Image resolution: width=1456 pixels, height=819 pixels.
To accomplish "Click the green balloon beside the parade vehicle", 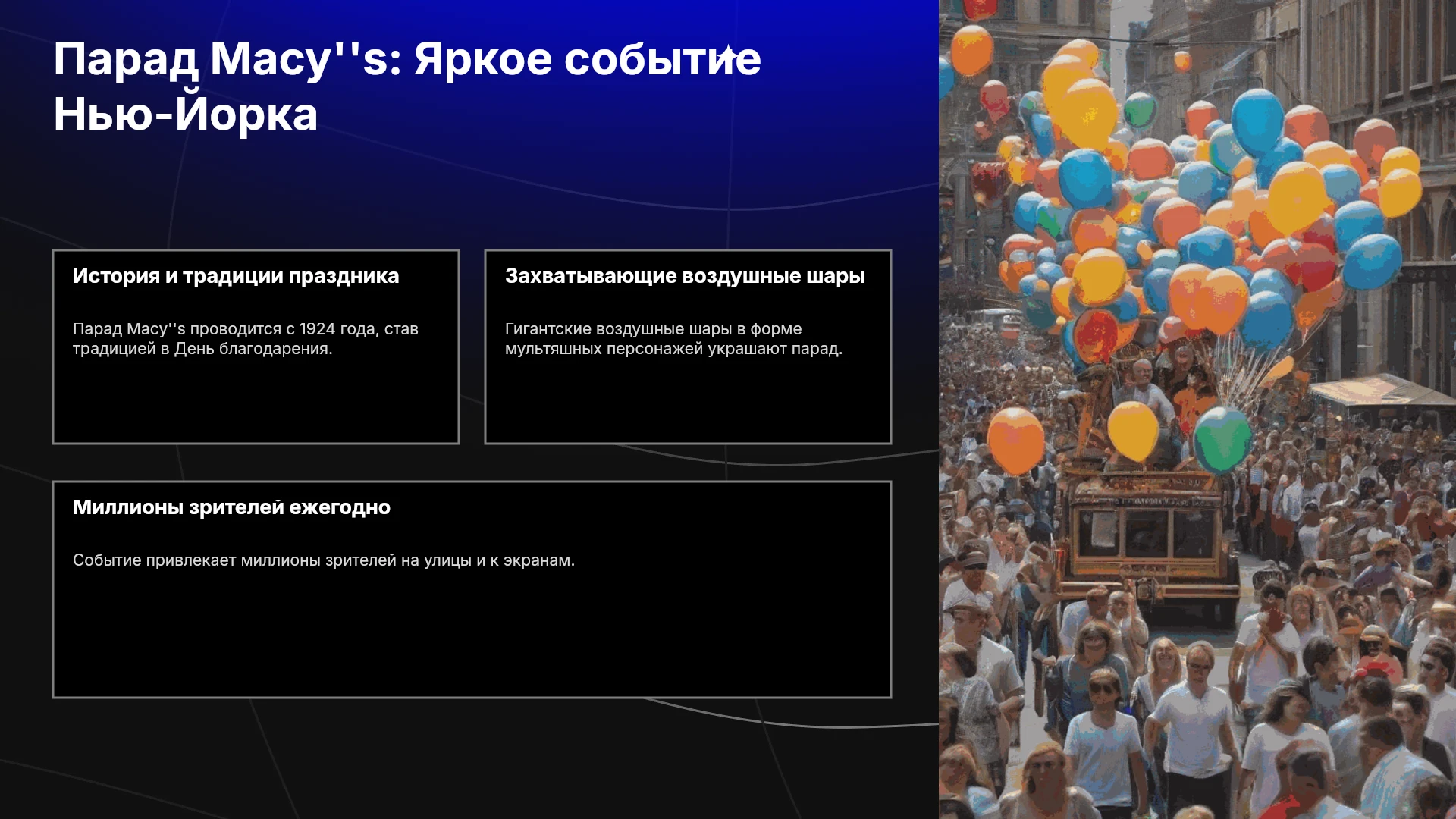I will point(1222,440).
